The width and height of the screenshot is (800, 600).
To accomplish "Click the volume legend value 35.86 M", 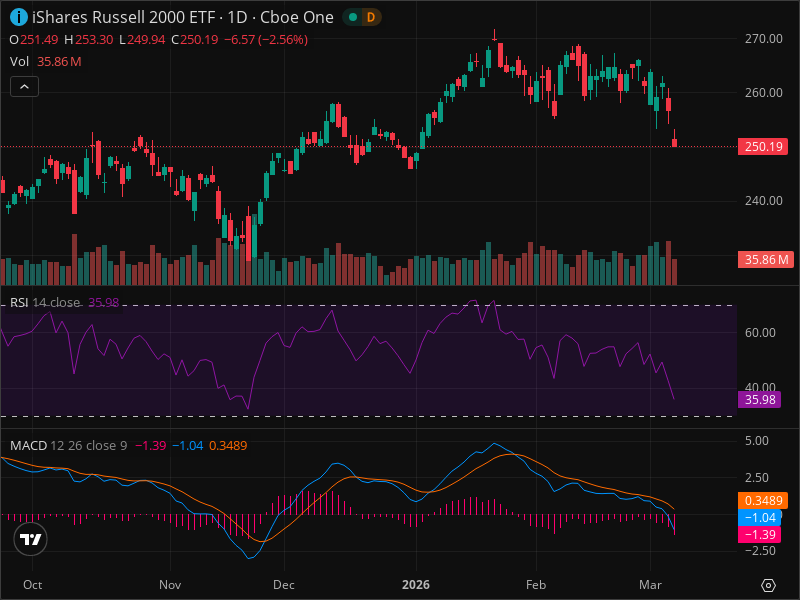I will (59, 62).
